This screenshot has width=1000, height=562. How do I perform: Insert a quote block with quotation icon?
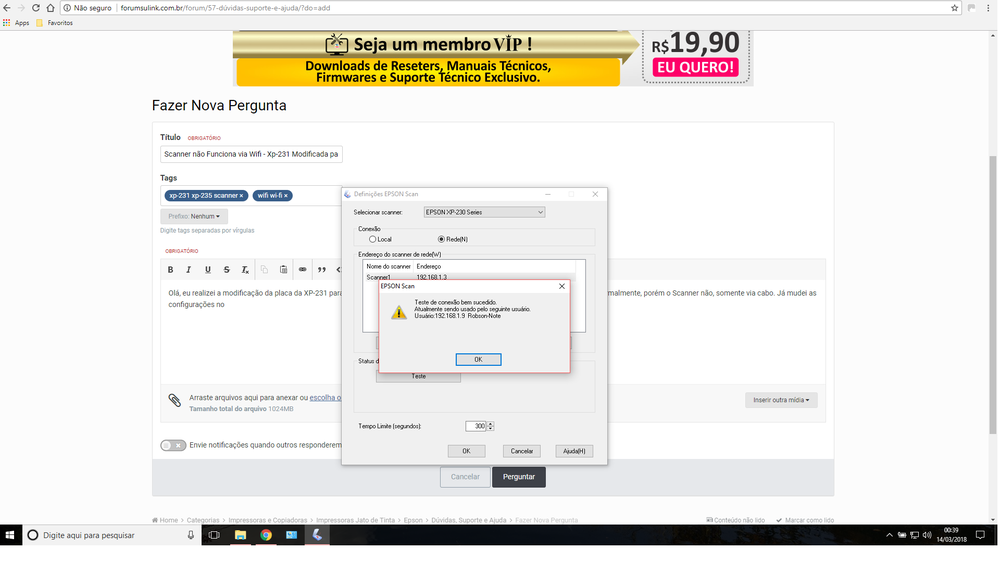click(x=321, y=270)
